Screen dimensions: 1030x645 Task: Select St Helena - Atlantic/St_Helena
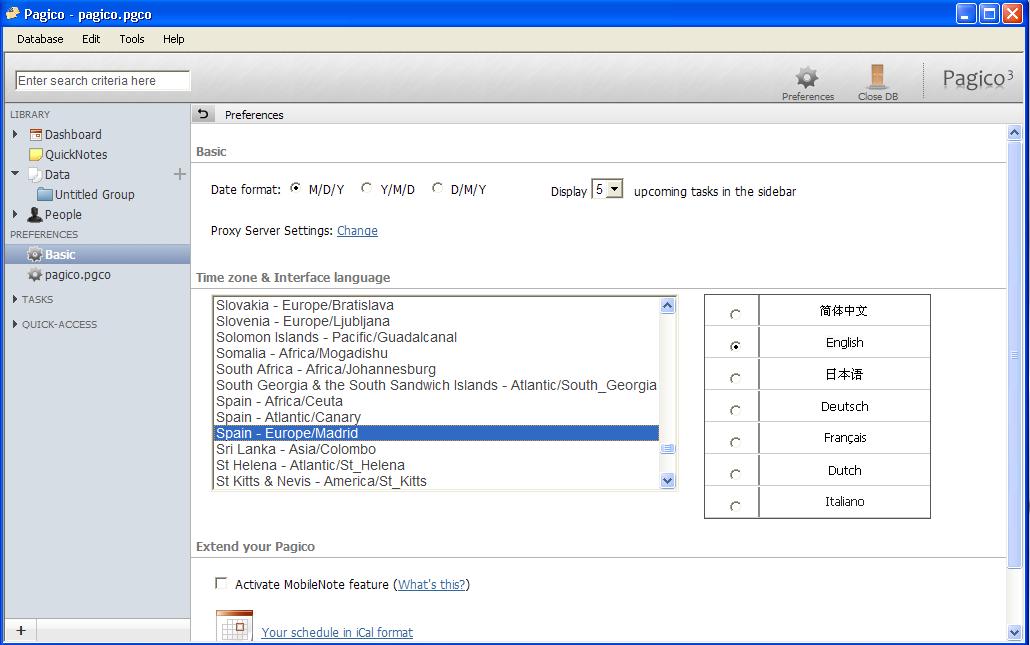(x=437, y=465)
